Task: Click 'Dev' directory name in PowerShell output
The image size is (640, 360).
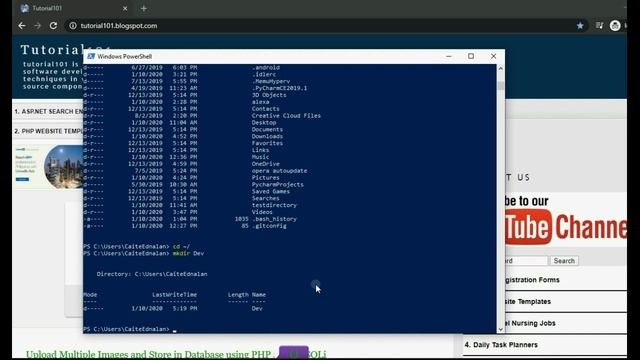Action: [257, 309]
